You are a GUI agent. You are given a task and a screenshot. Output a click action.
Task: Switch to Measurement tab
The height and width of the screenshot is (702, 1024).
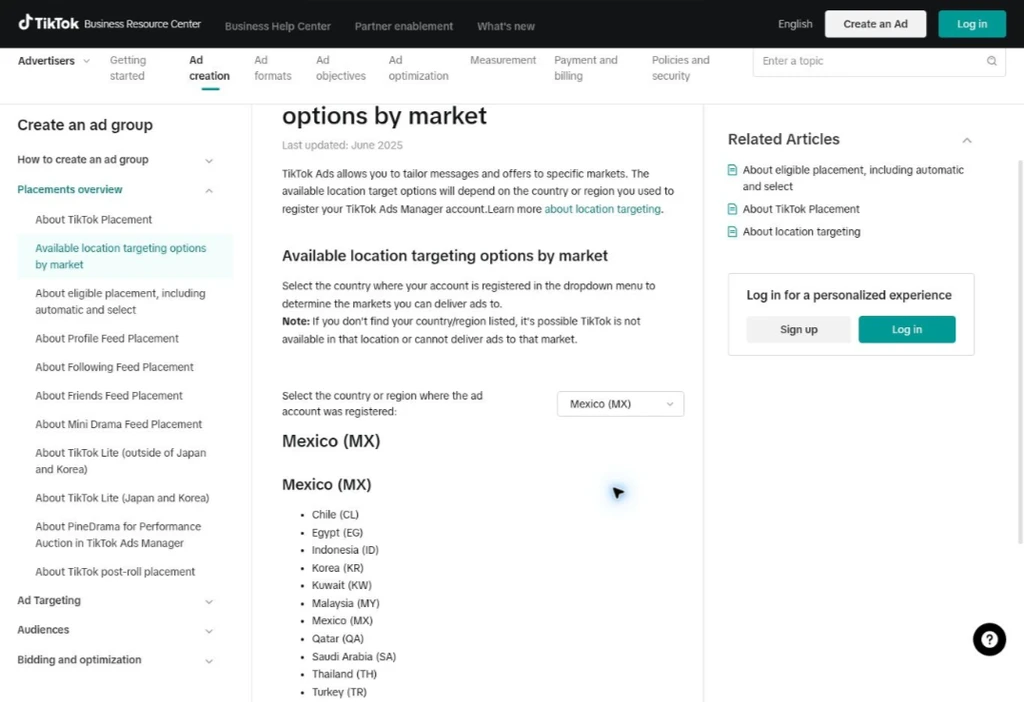click(x=503, y=60)
